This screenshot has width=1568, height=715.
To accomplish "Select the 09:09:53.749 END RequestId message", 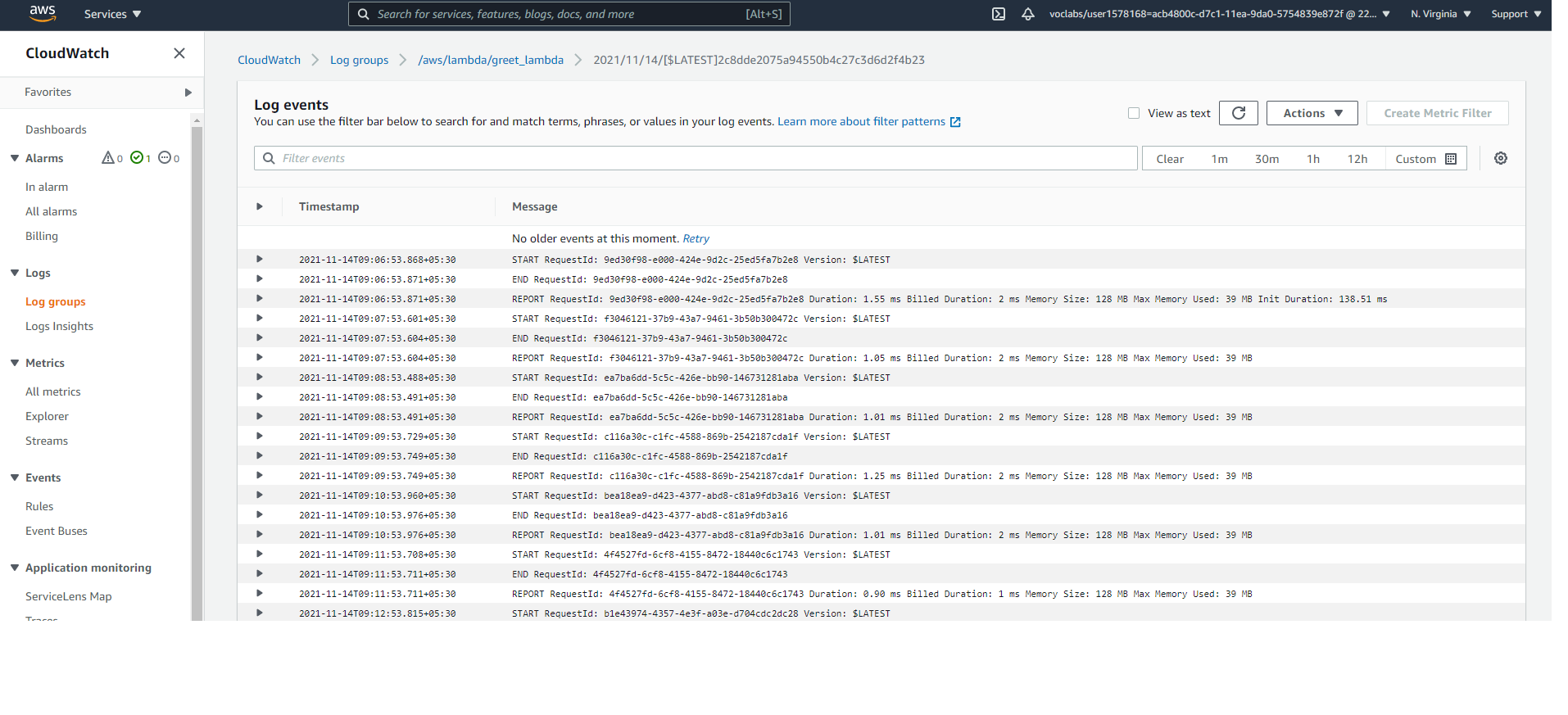I will click(650, 456).
